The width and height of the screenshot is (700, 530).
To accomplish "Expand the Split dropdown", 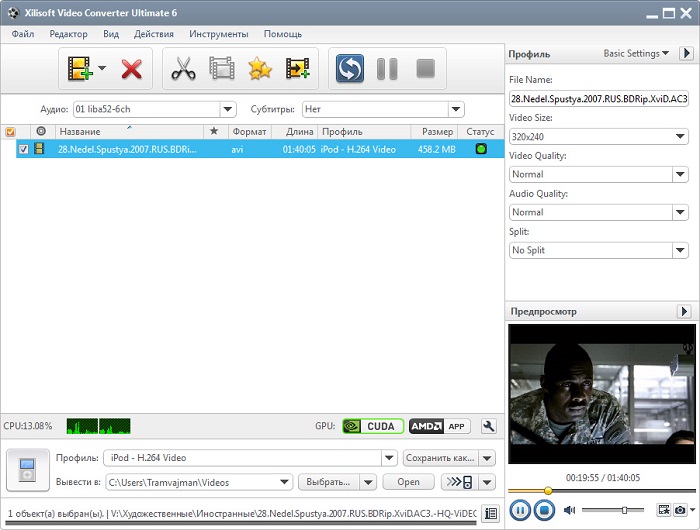I will pos(680,250).
